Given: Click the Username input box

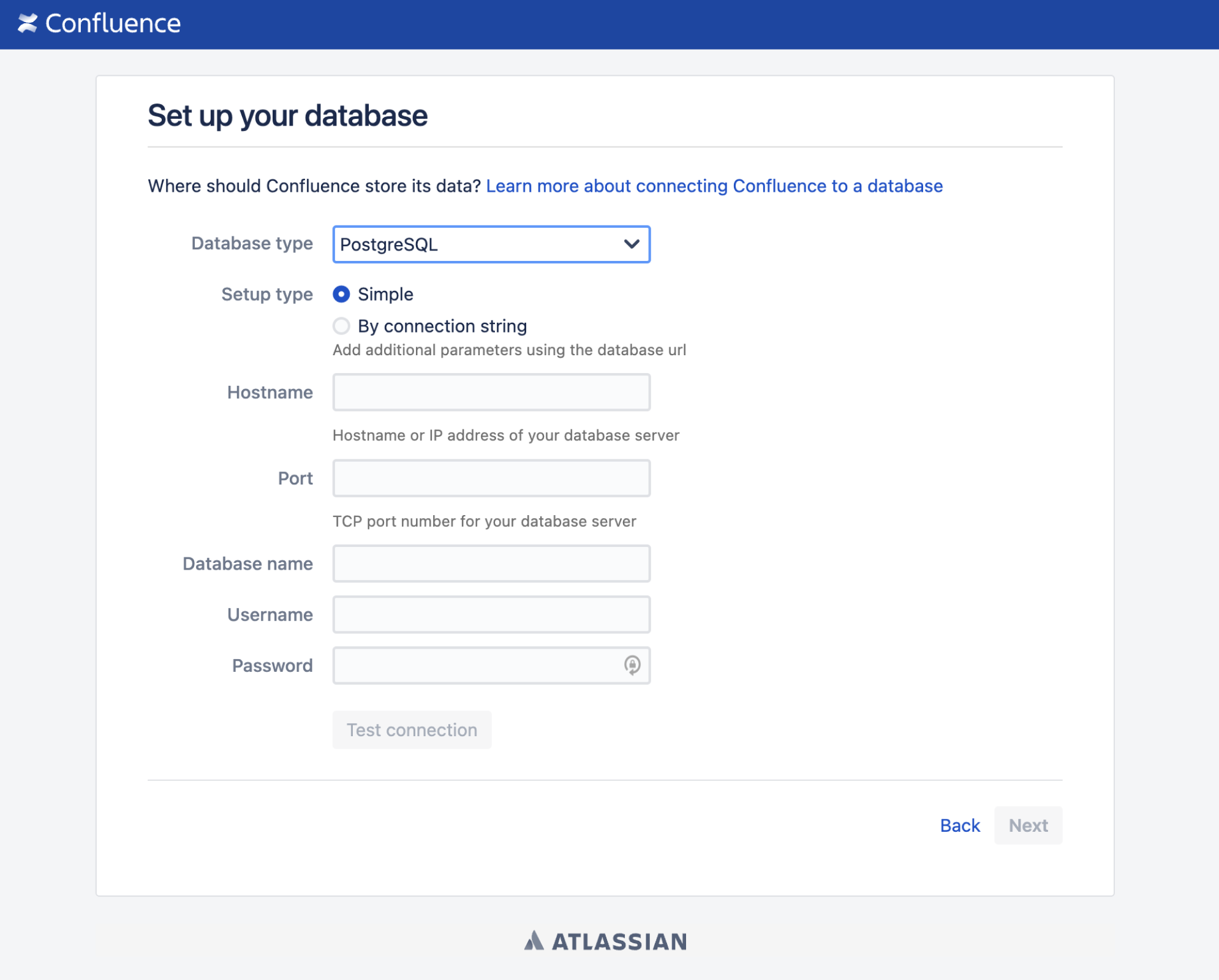Looking at the screenshot, I should 491,614.
